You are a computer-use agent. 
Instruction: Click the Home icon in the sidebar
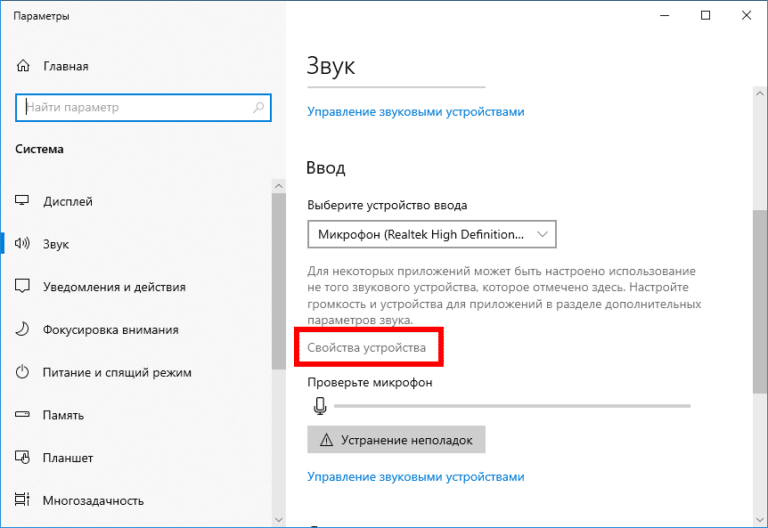tap(23, 66)
